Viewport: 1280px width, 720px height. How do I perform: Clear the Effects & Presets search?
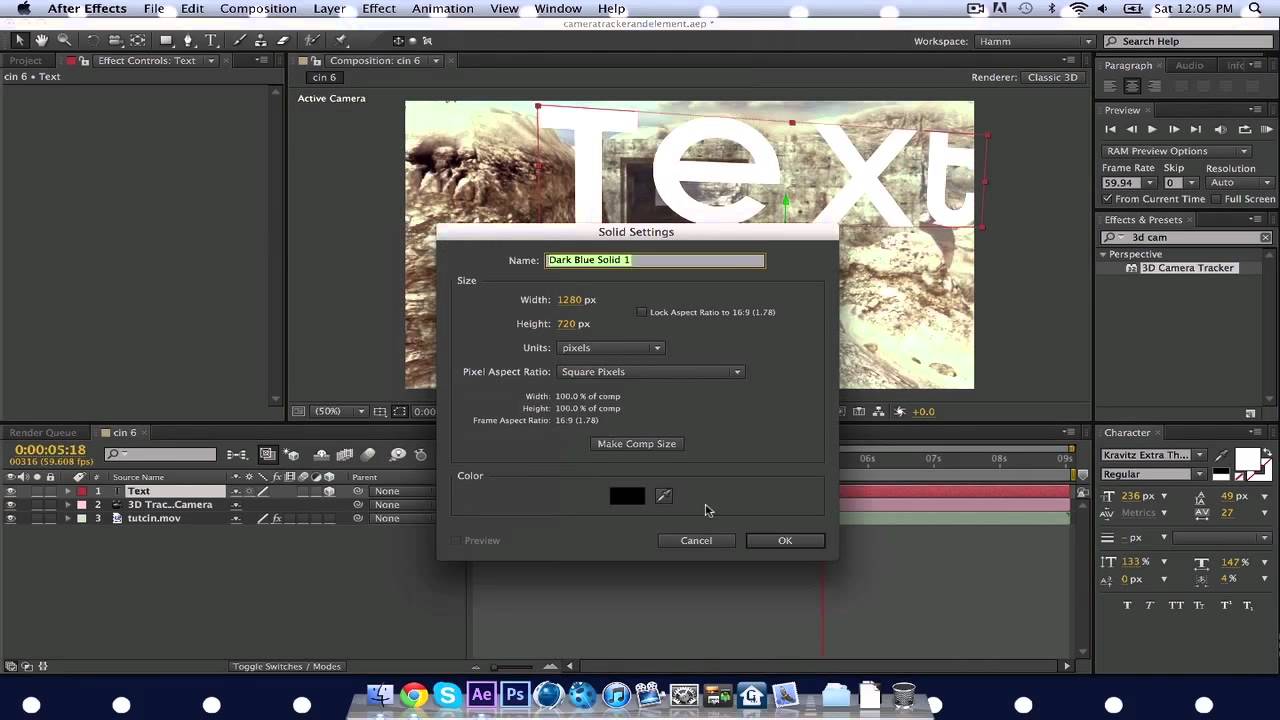tap(1265, 237)
